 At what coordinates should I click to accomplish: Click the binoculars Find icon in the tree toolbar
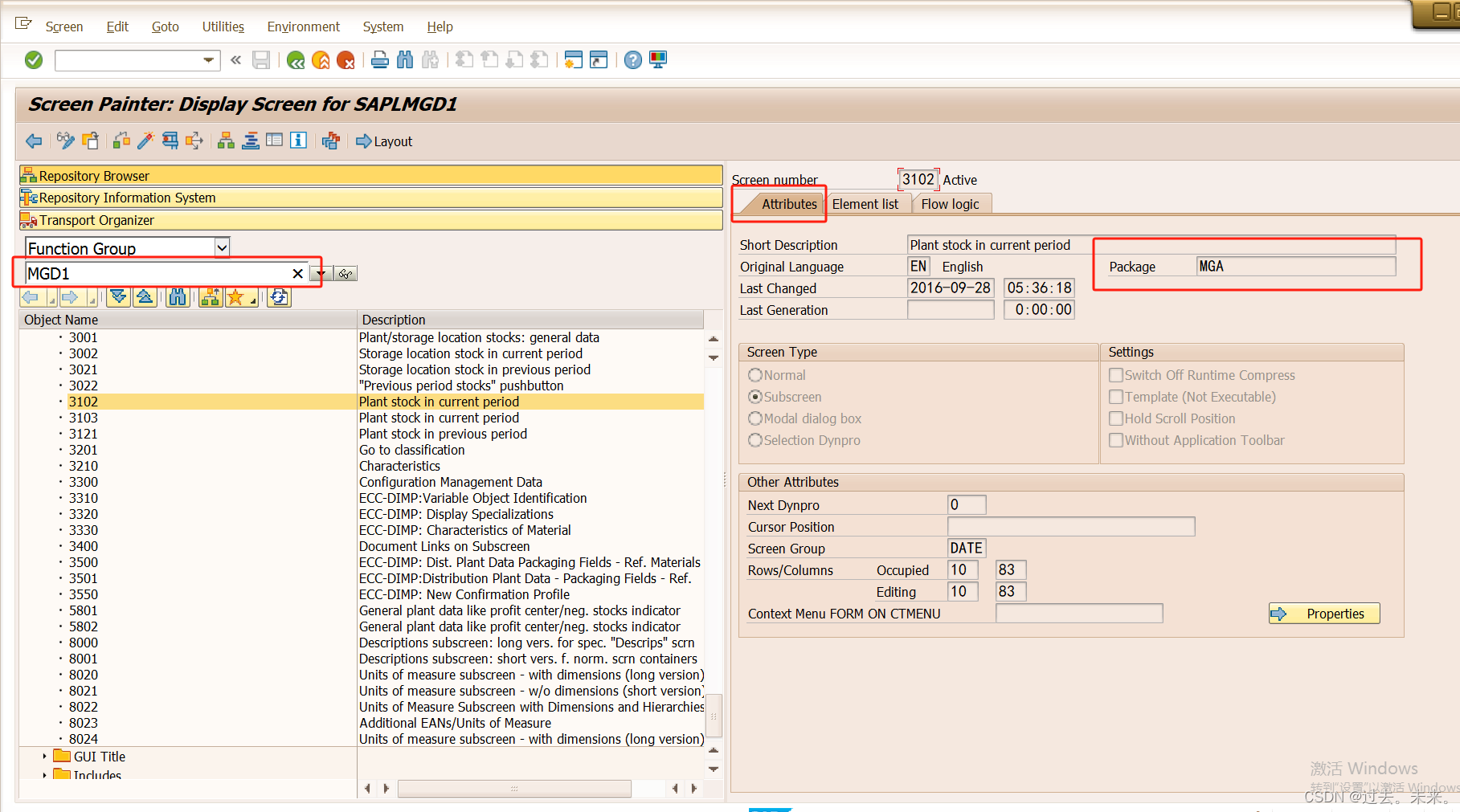coord(178,297)
